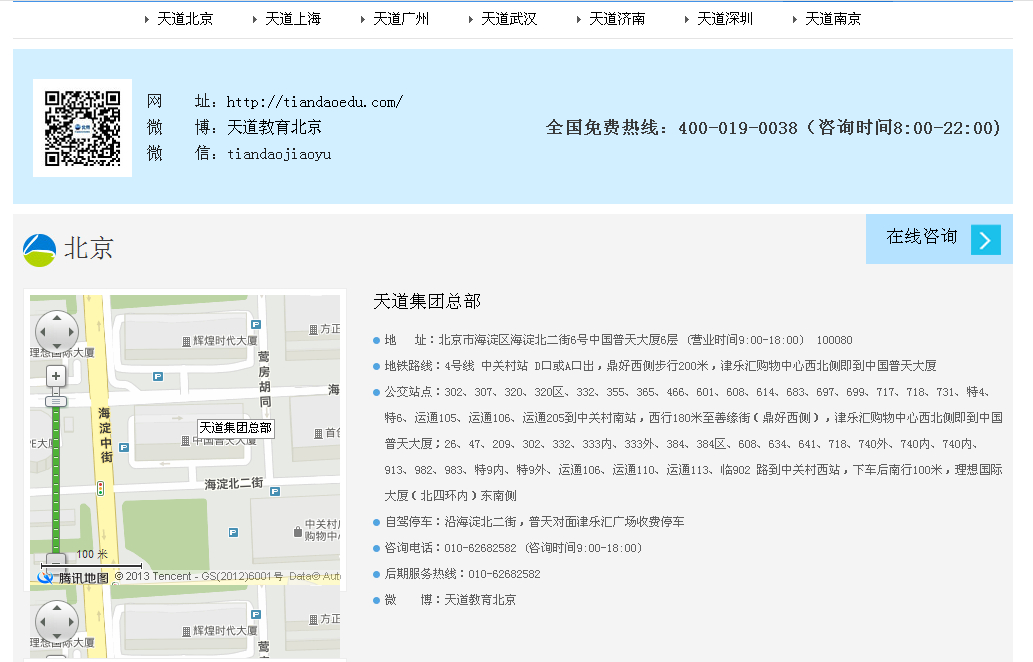Viewport: 1033px width, 662px height.
Task: Click the QR code image
Action: [82, 128]
